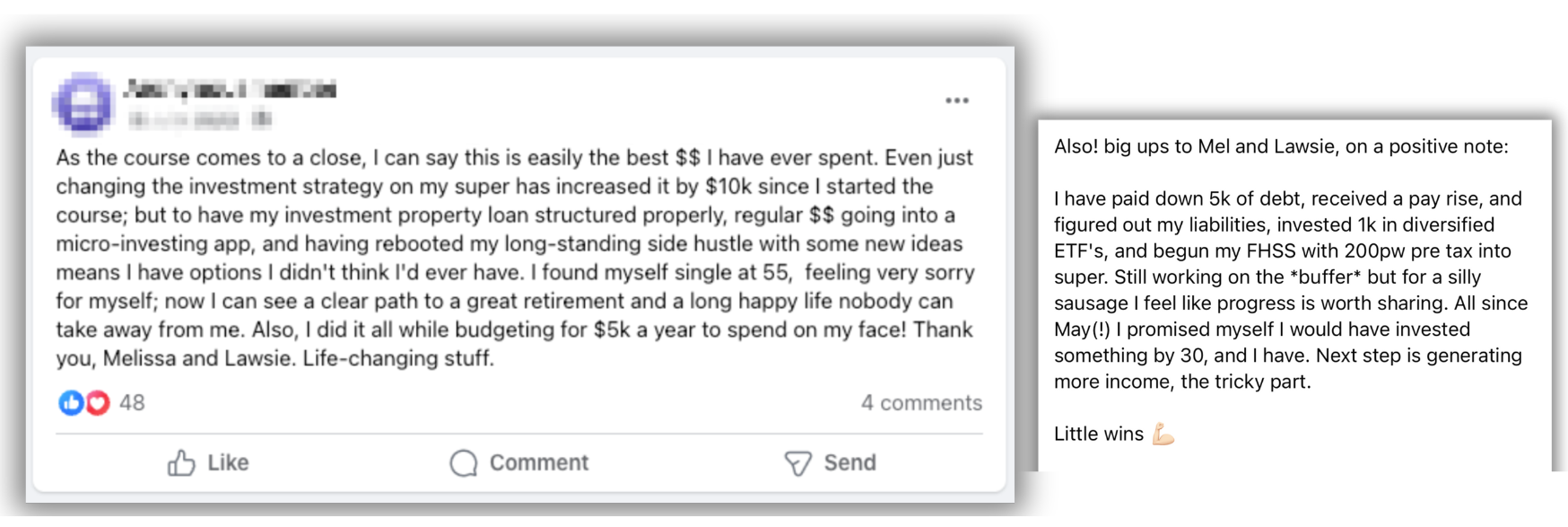Click the "Little wins" text
1568x527 pixels.
coord(1098,435)
